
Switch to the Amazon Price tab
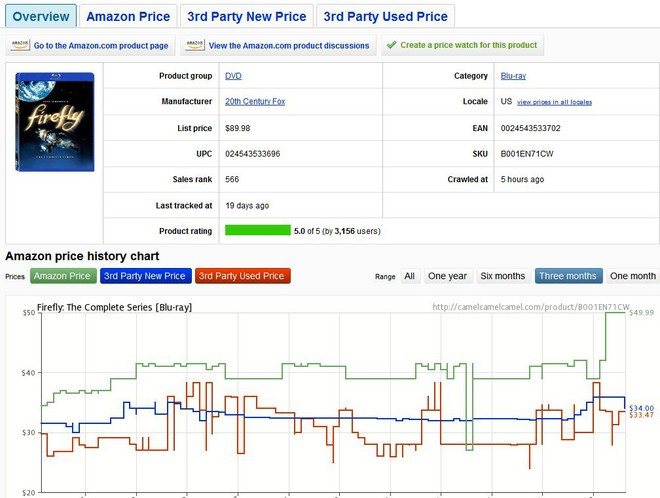click(129, 16)
